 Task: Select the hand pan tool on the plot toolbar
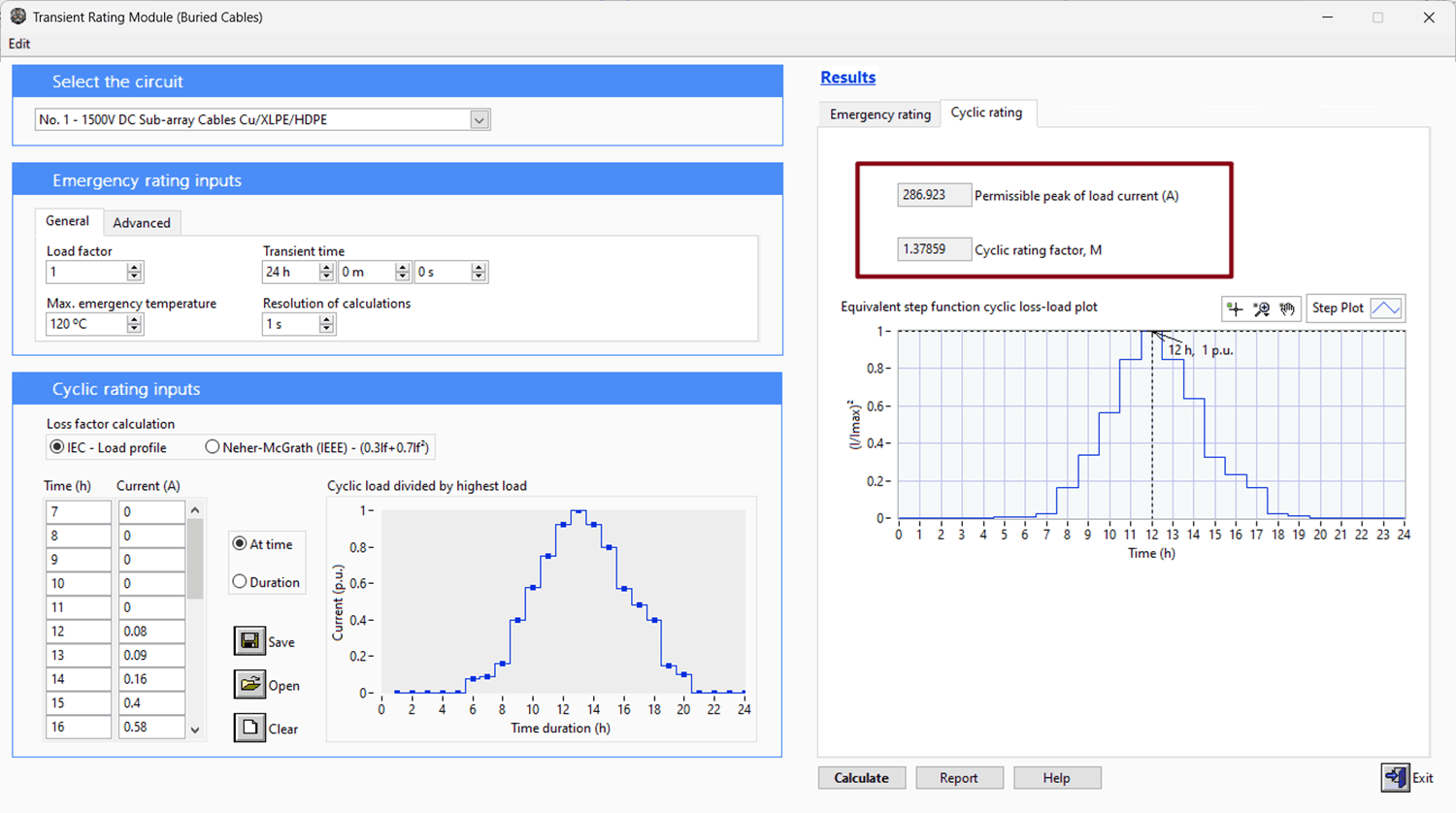point(1289,309)
